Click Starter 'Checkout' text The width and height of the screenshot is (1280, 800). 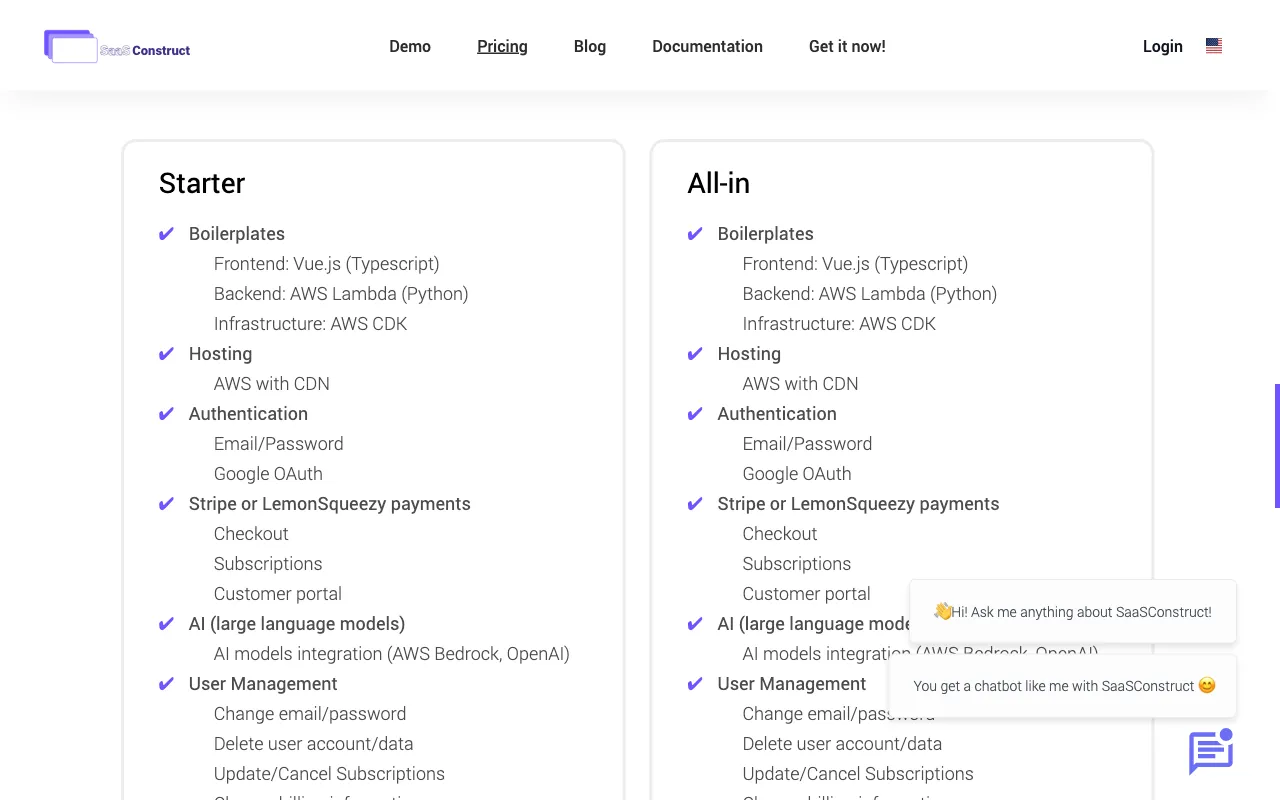(251, 534)
